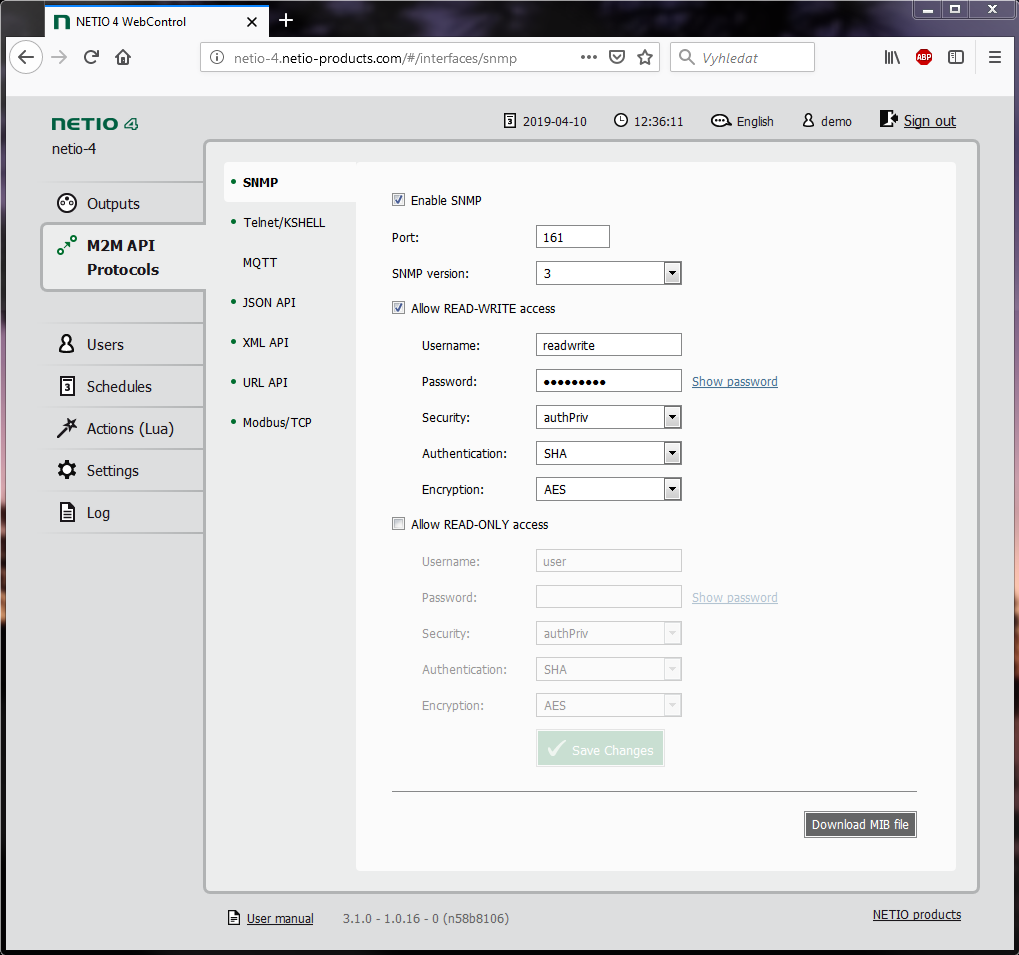Switch to the MQTT tab

click(x=260, y=262)
